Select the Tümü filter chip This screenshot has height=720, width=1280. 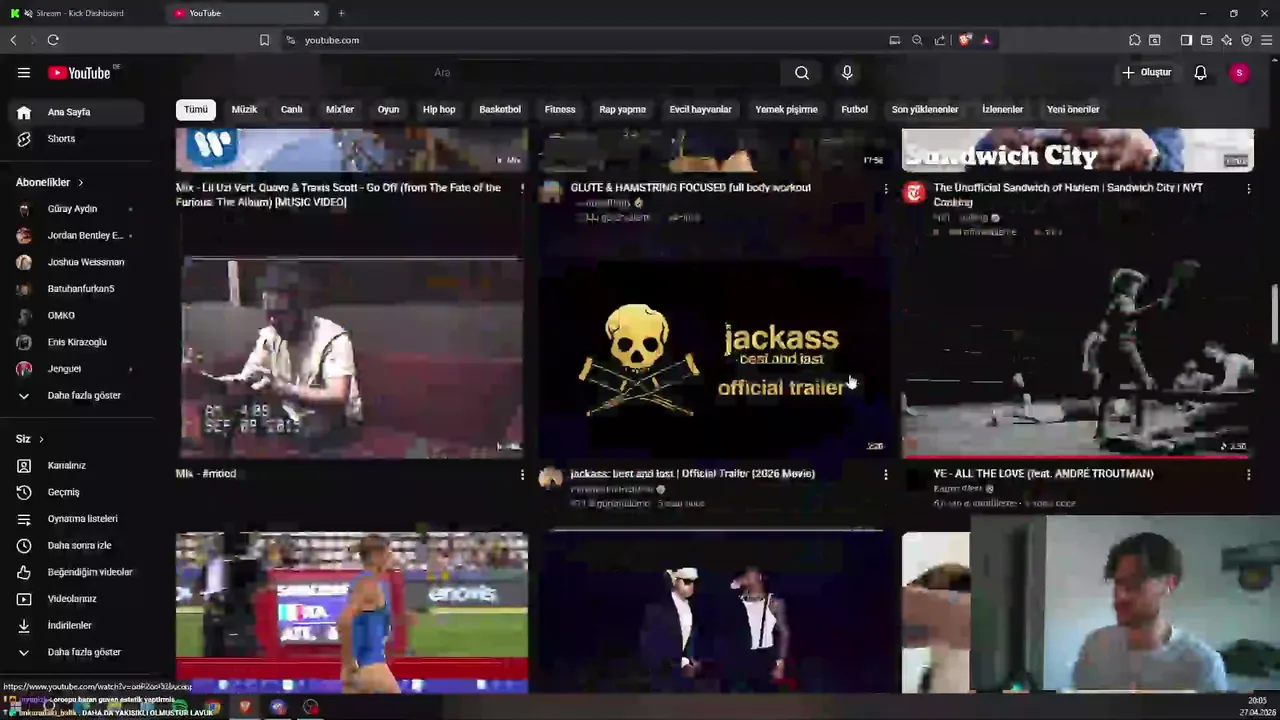coord(195,109)
